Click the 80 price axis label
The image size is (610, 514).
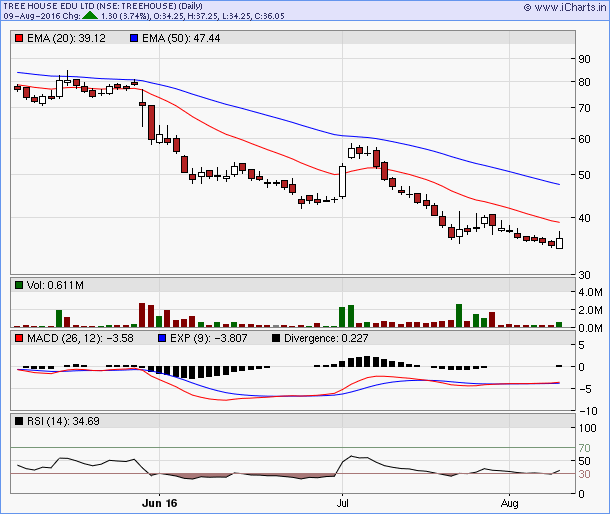click(x=584, y=82)
